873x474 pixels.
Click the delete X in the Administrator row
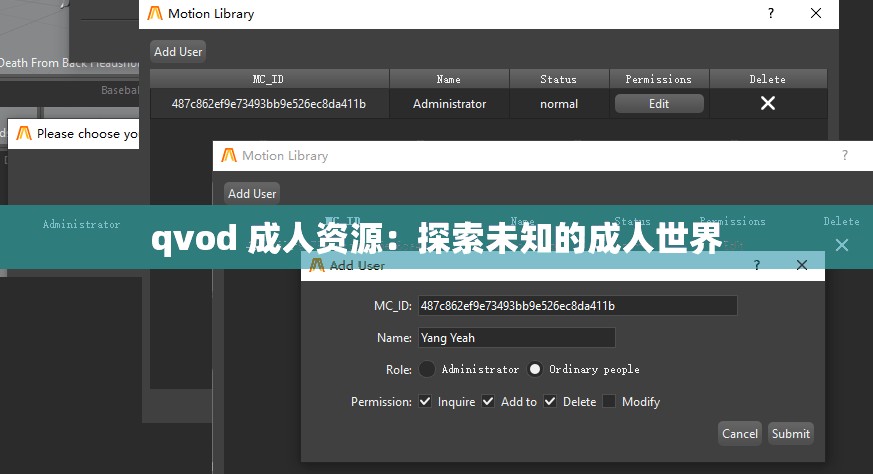pyautogui.click(x=767, y=103)
